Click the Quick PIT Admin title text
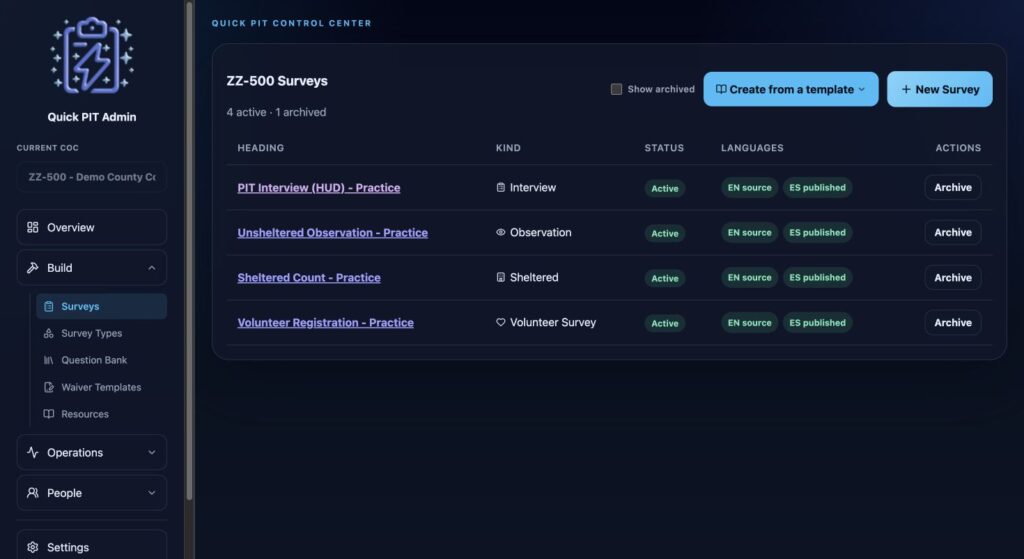This screenshot has width=1024, height=559. tap(91, 117)
